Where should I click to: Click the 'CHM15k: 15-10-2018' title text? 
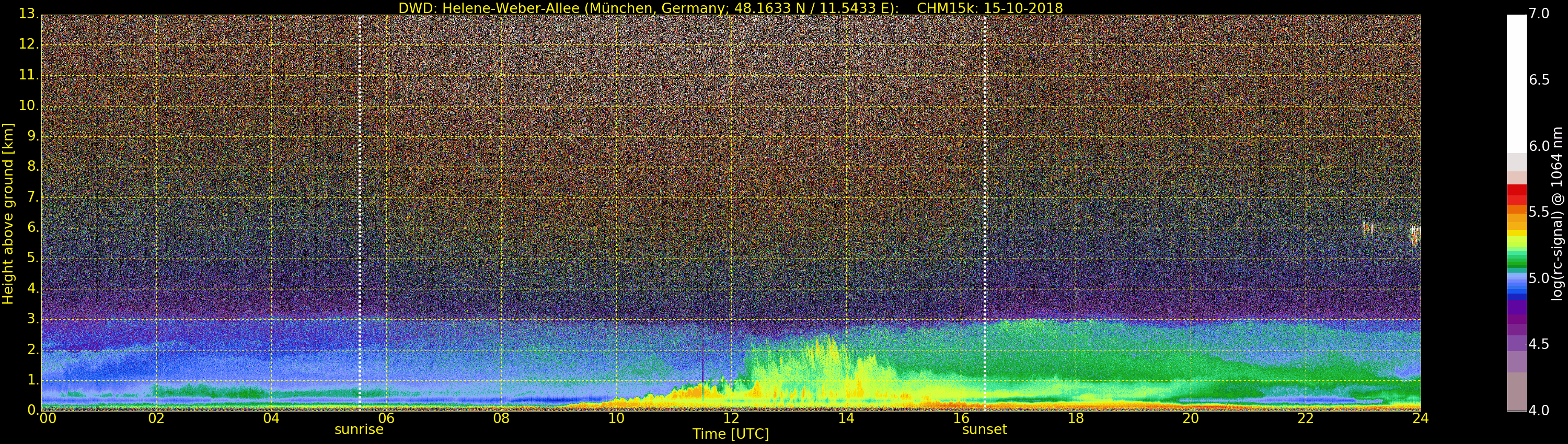pyautogui.click(x=990, y=8)
